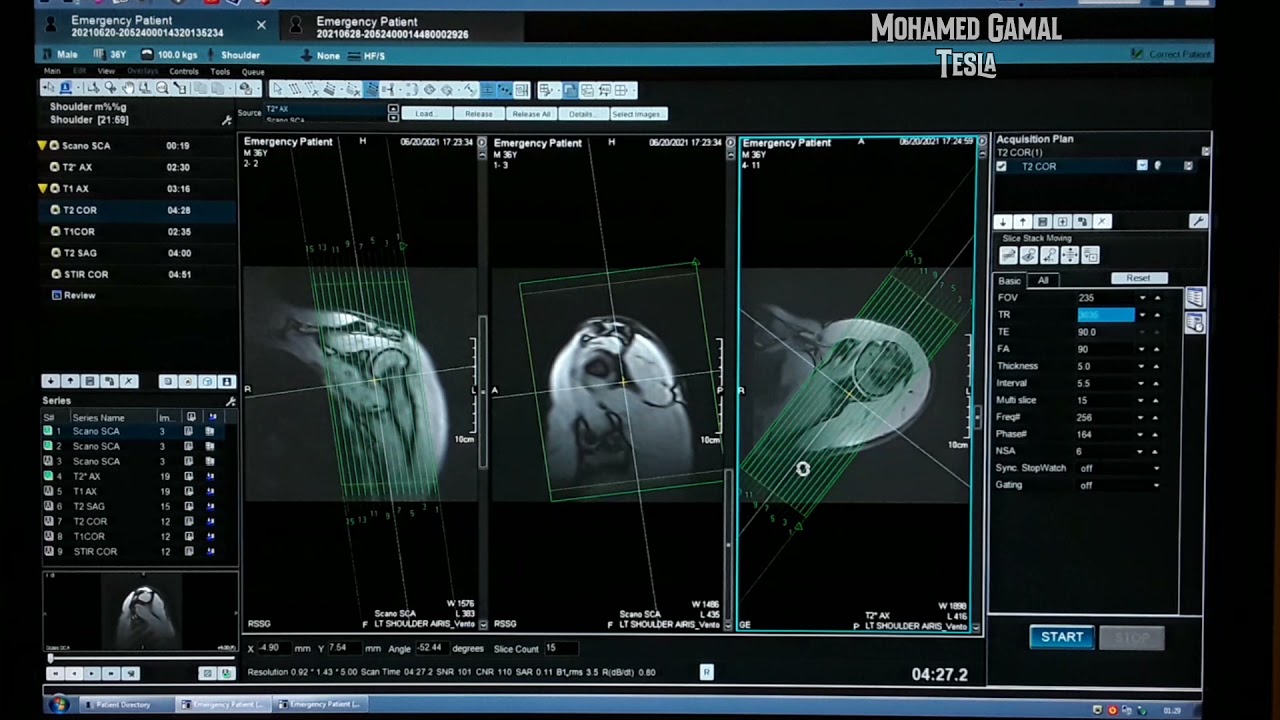Toggle status icon of series 1 Scano SCA
The width and height of the screenshot is (1280, 720).
pos(48,431)
